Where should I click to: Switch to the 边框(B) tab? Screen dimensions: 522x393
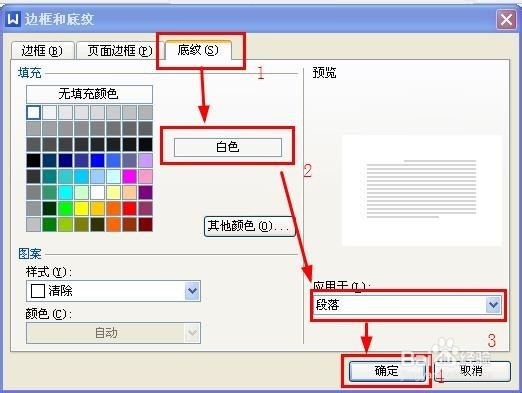pyautogui.click(x=42, y=51)
